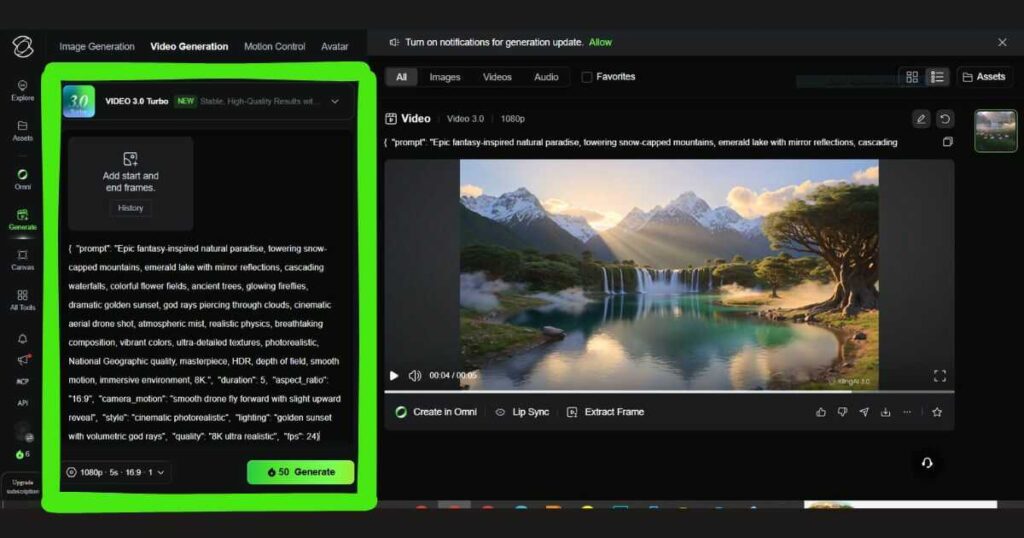Open the 1080p 5s 16:9 settings dropdown
This screenshot has width=1024, height=538.
pyautogui.click(x=118, y=472)
